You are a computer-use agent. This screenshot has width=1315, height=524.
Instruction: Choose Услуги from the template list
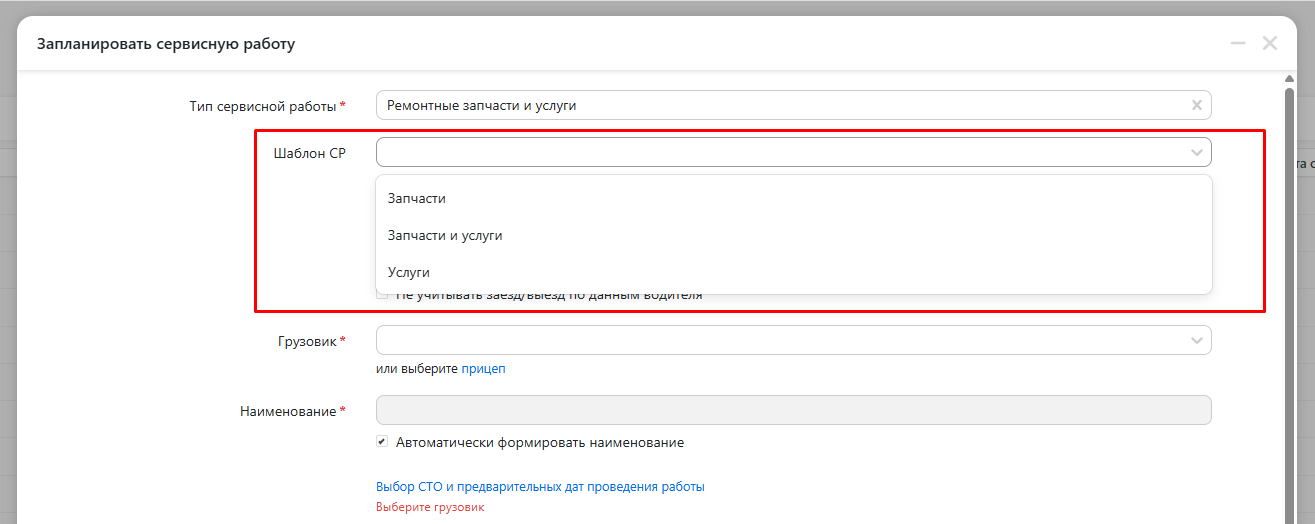(794, 272)
